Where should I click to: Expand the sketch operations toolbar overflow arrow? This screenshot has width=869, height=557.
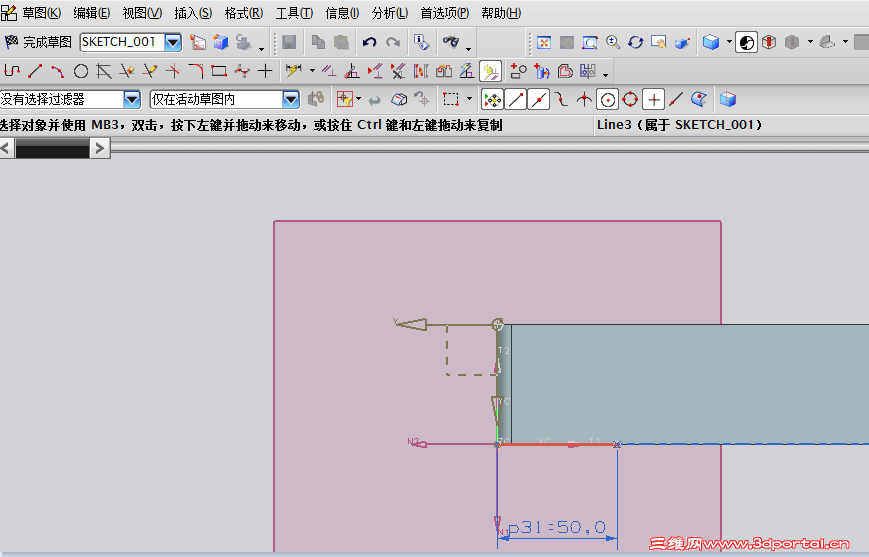coord(606,75)
